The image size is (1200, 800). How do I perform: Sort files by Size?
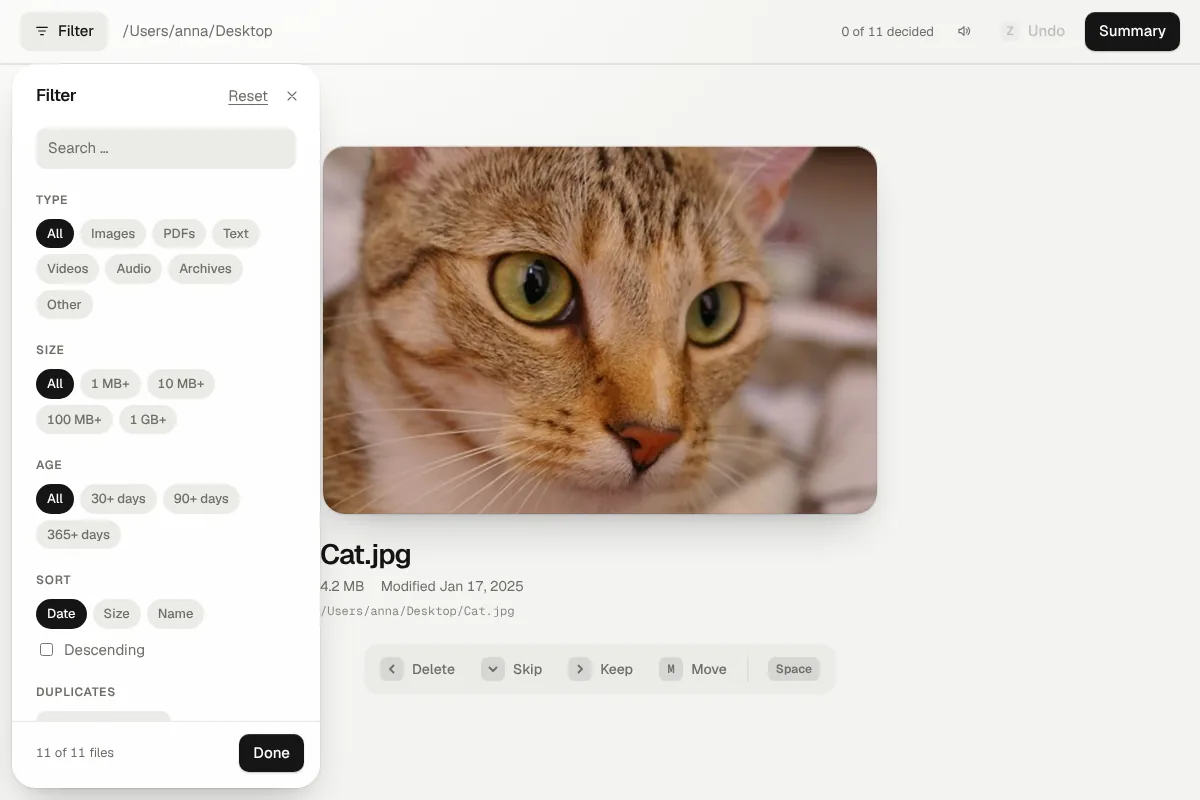117,614
